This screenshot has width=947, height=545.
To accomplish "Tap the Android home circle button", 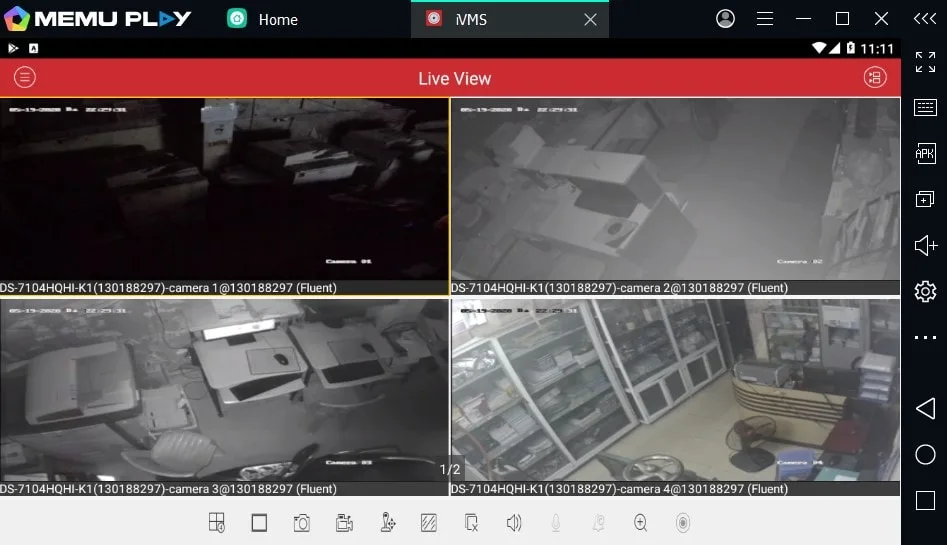I will (925, 454).
